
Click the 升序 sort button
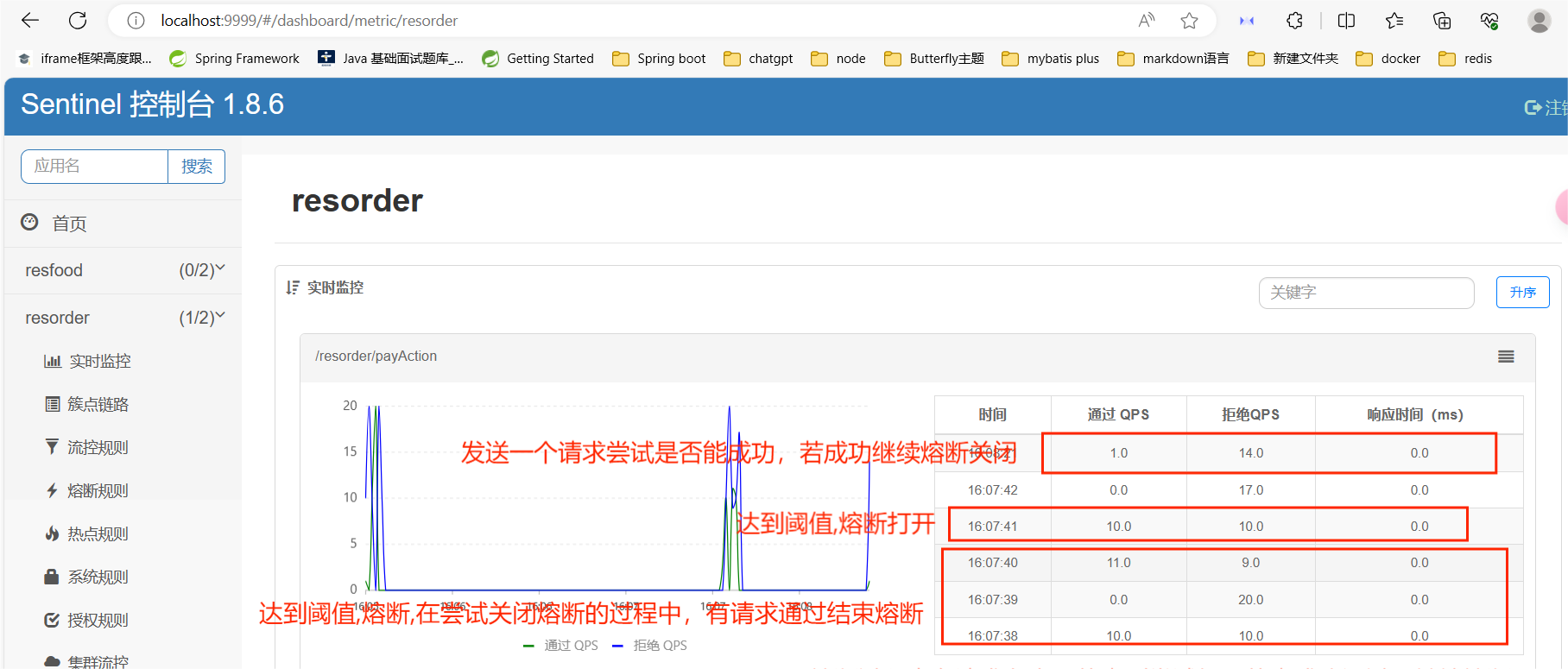[x=1522, y=293]
